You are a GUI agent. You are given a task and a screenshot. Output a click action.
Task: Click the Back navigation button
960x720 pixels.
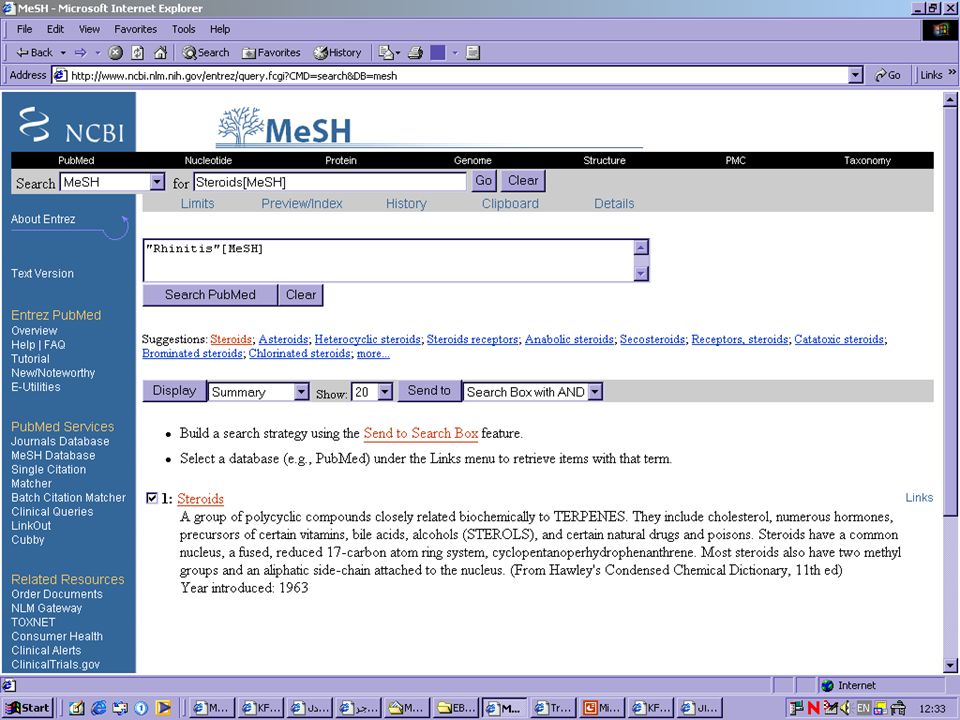click(34, 53)
